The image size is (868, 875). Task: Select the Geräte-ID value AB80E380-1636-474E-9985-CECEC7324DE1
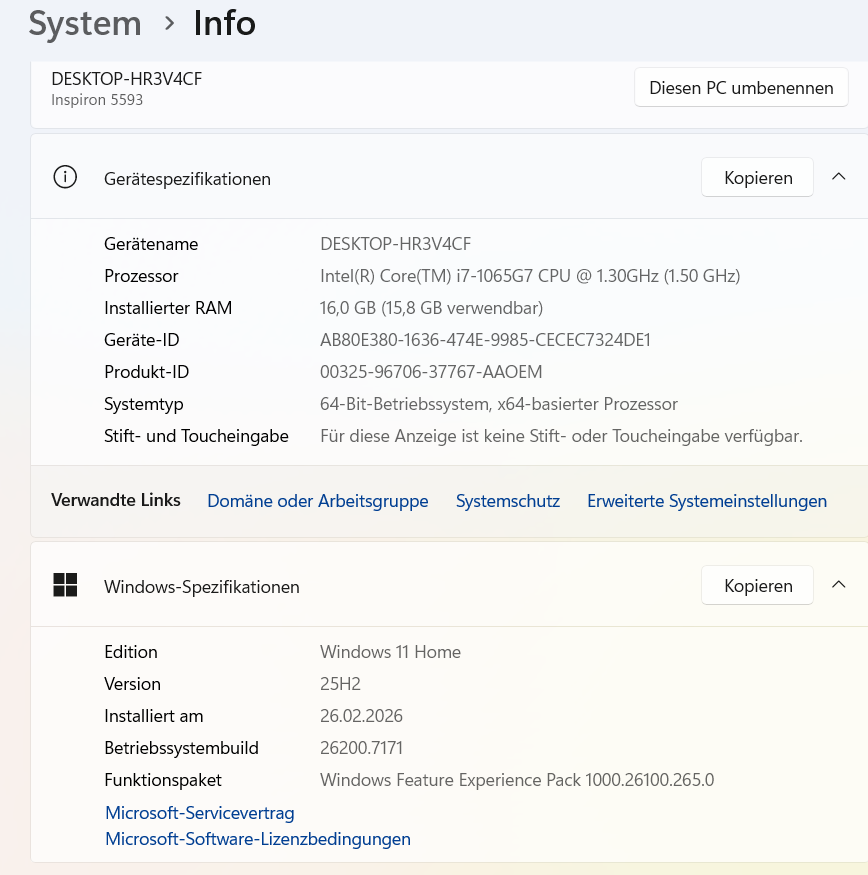[x=485, y=340]
